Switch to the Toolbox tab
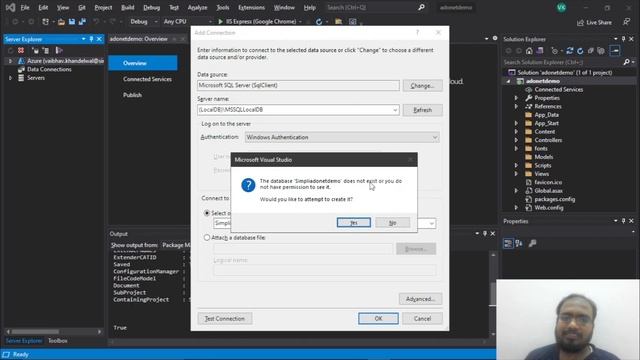The image size is (640, 360). pos(58,340)
